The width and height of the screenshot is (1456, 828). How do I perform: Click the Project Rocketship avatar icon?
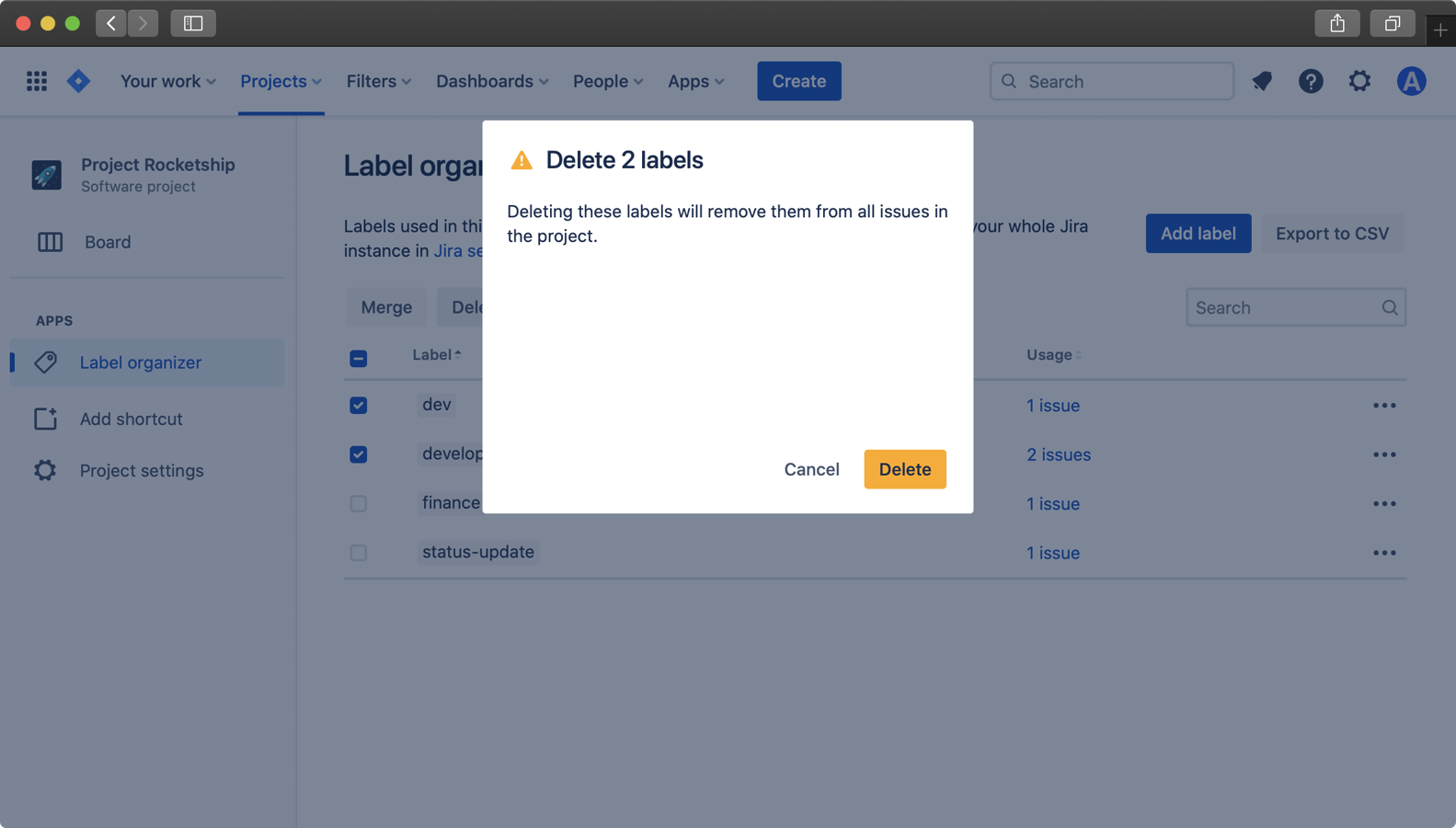(x=47, y=175)
